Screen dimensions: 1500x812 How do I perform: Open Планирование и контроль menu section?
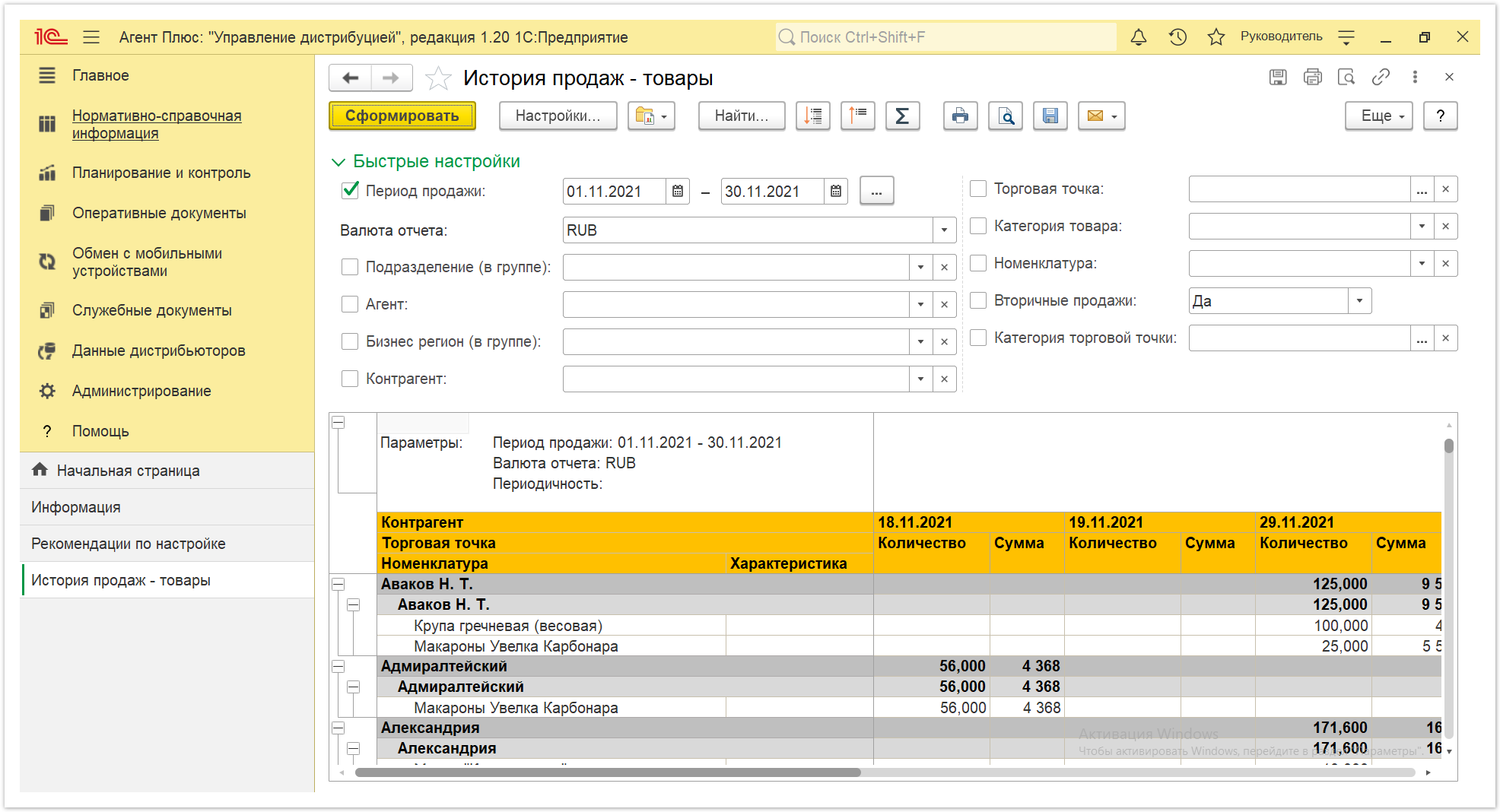tap(161, 173)
